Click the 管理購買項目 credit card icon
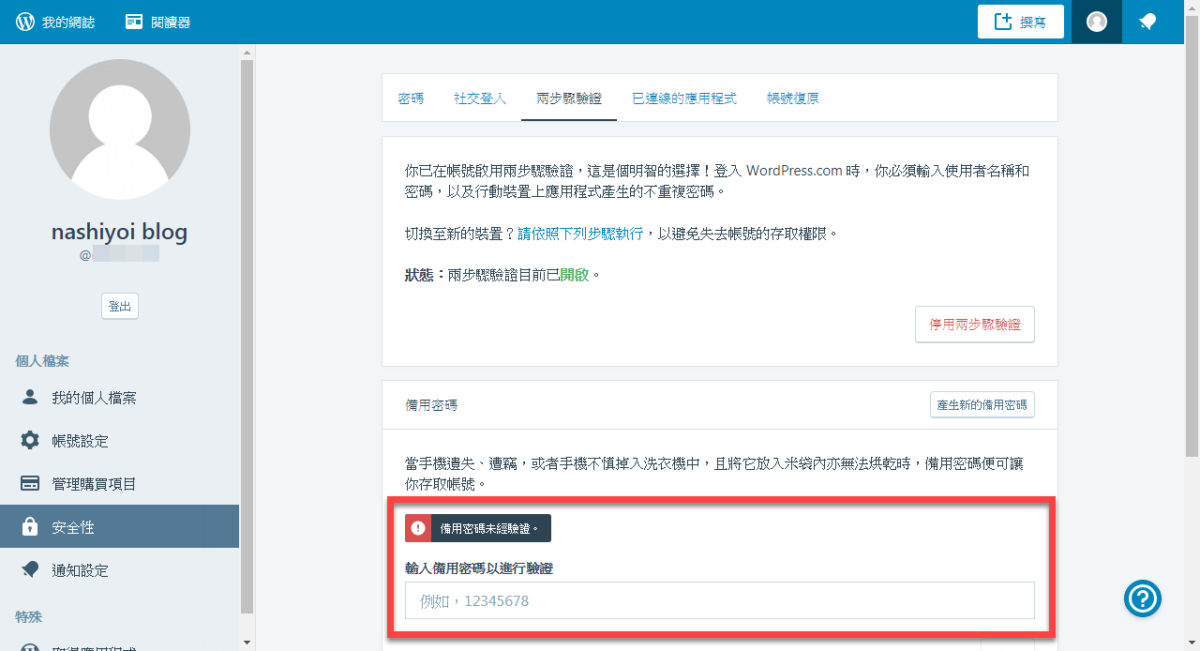This screenshot has height=651, width=1200. click(30, 483)
